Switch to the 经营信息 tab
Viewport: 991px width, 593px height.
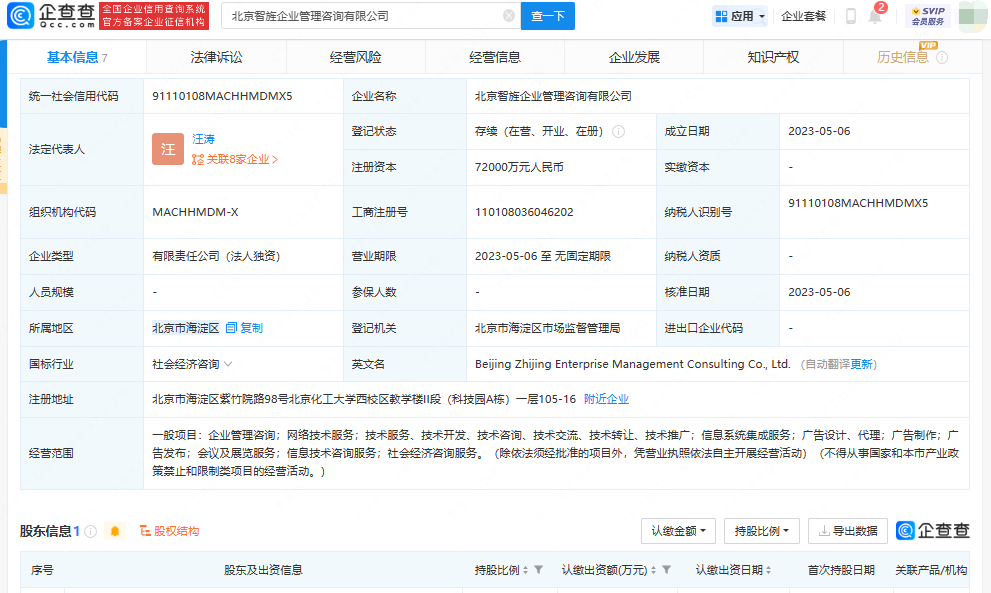495,58
